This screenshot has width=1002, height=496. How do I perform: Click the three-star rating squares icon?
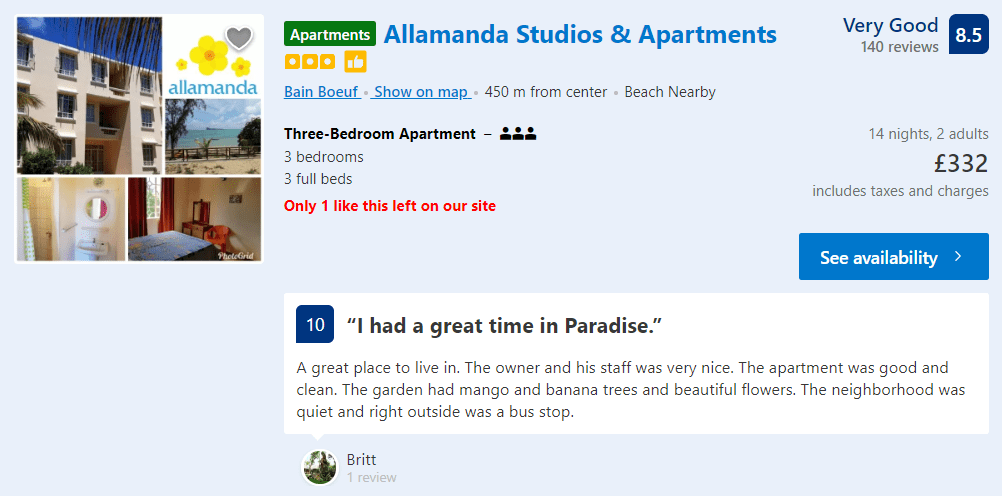[x=310, y=62]
